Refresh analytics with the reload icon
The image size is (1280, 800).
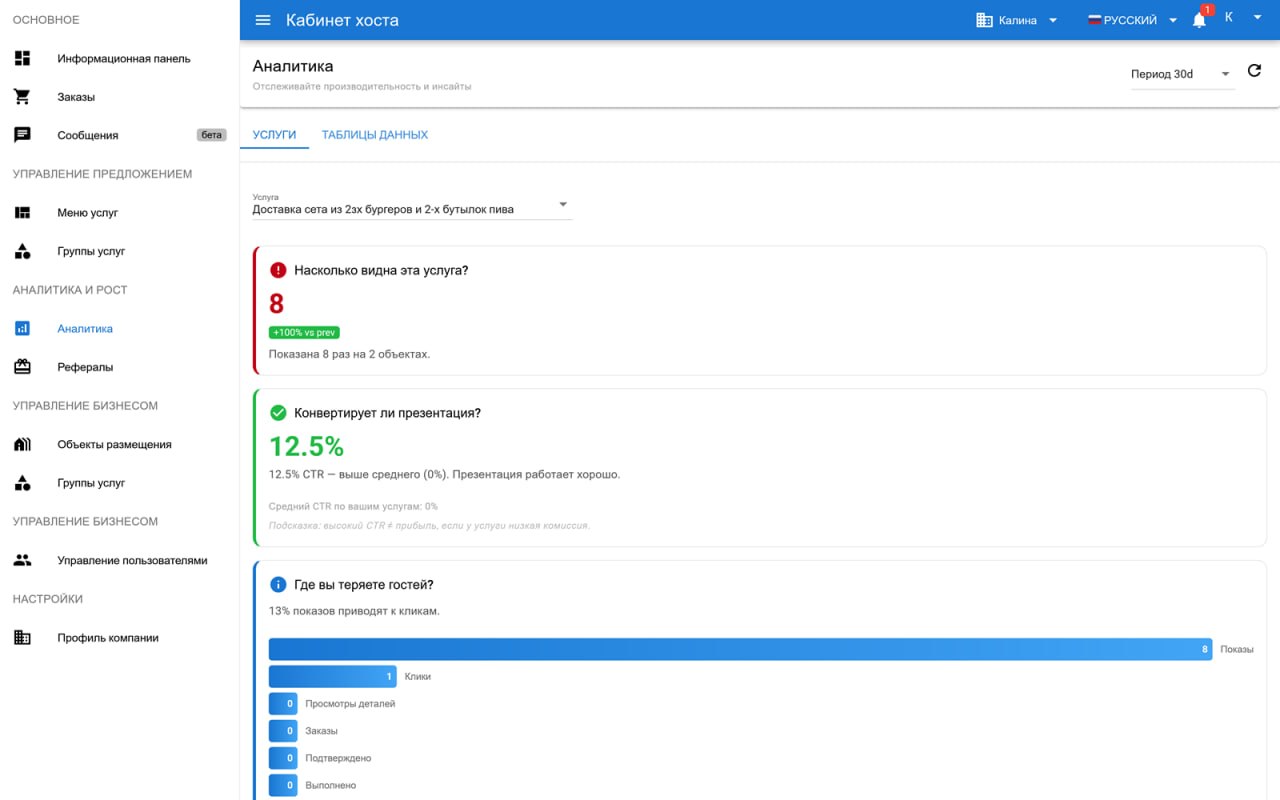tap(1254, 71)
